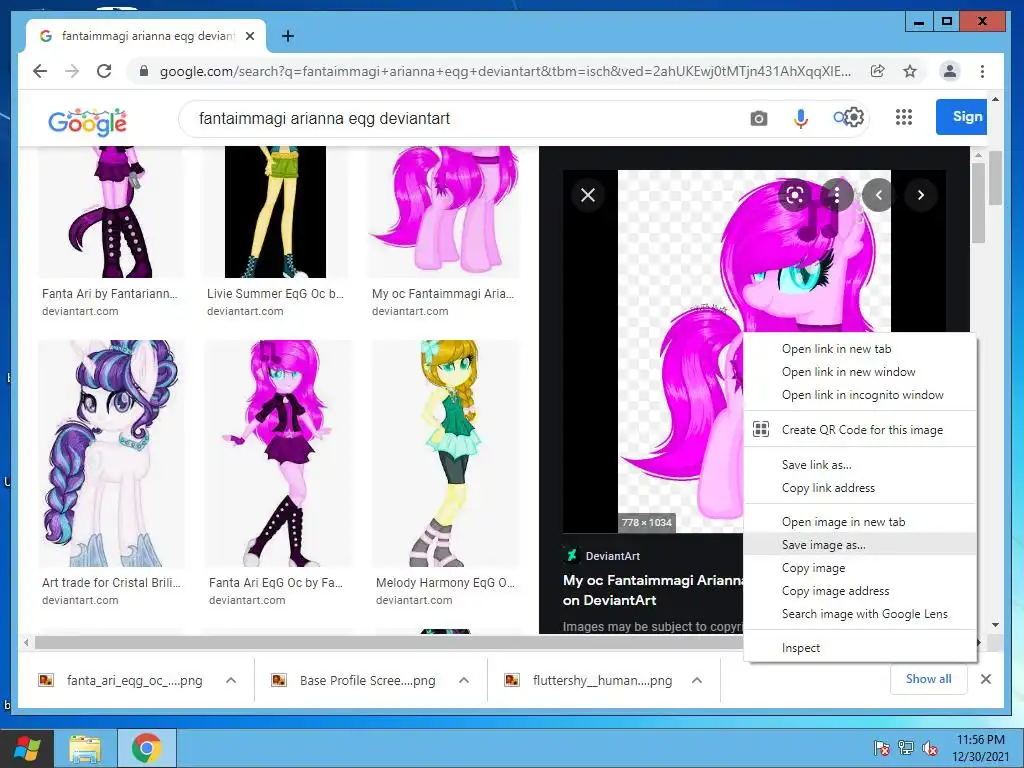Click the fanta_ari_eqg_oc download file icon

(46, 680)
